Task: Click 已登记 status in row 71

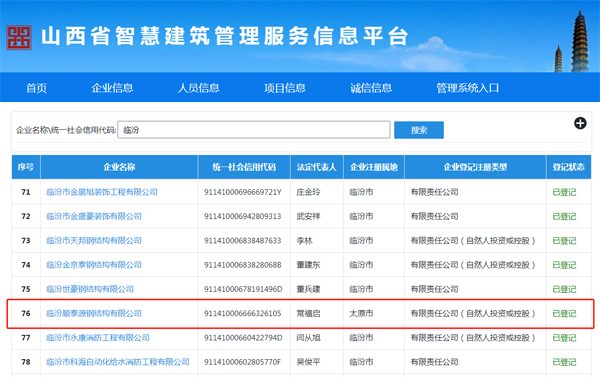Action: (x=564, y=192)
